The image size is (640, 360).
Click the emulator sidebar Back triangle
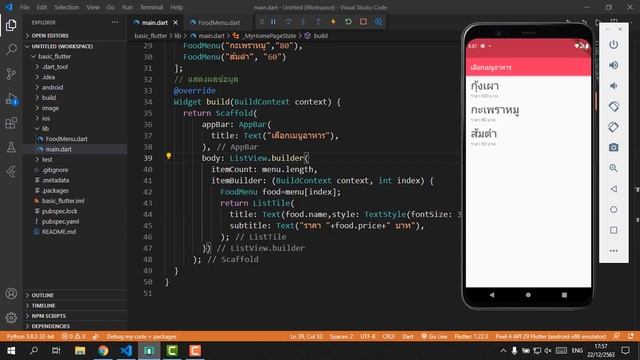point(613,189)
